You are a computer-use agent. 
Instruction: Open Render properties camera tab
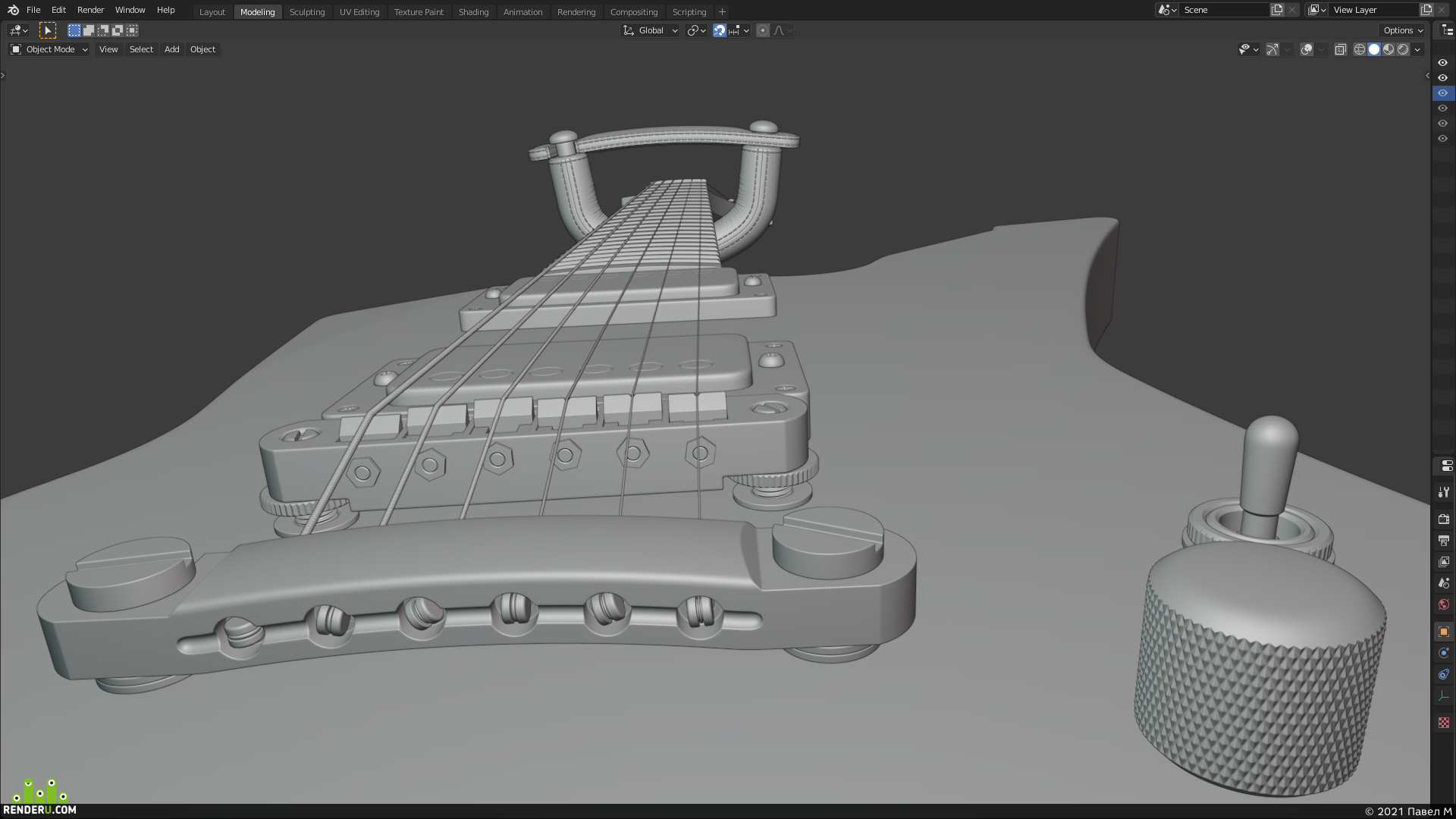coord(1444,519)
